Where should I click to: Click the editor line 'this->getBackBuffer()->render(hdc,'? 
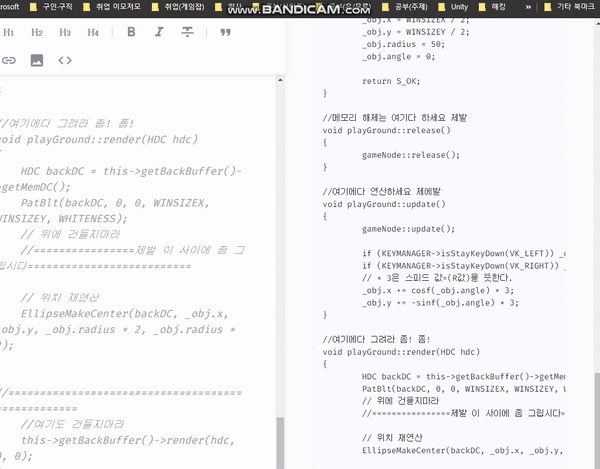click(128, 440)
